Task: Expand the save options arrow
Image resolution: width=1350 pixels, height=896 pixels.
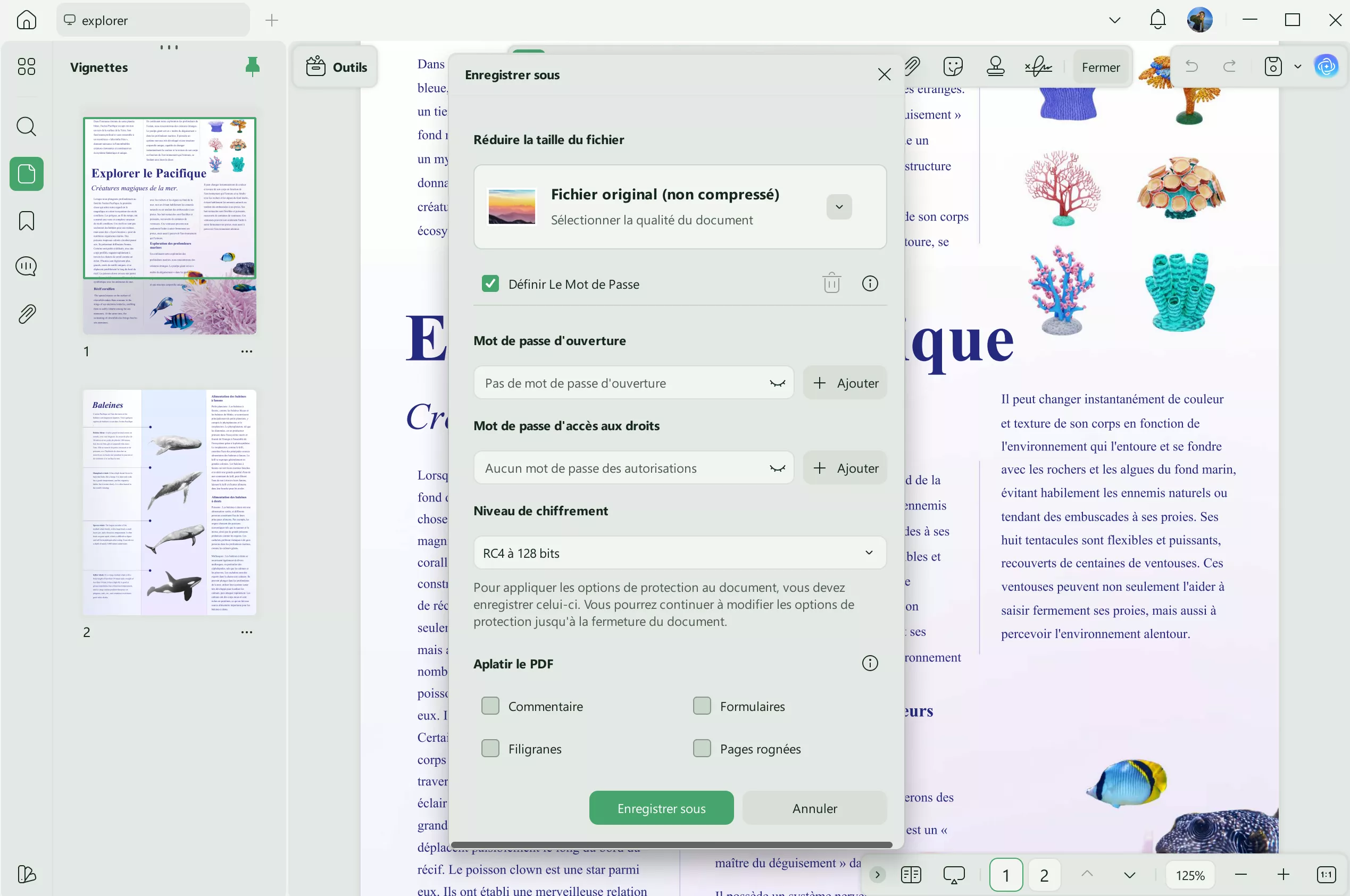Action: 1297,67
